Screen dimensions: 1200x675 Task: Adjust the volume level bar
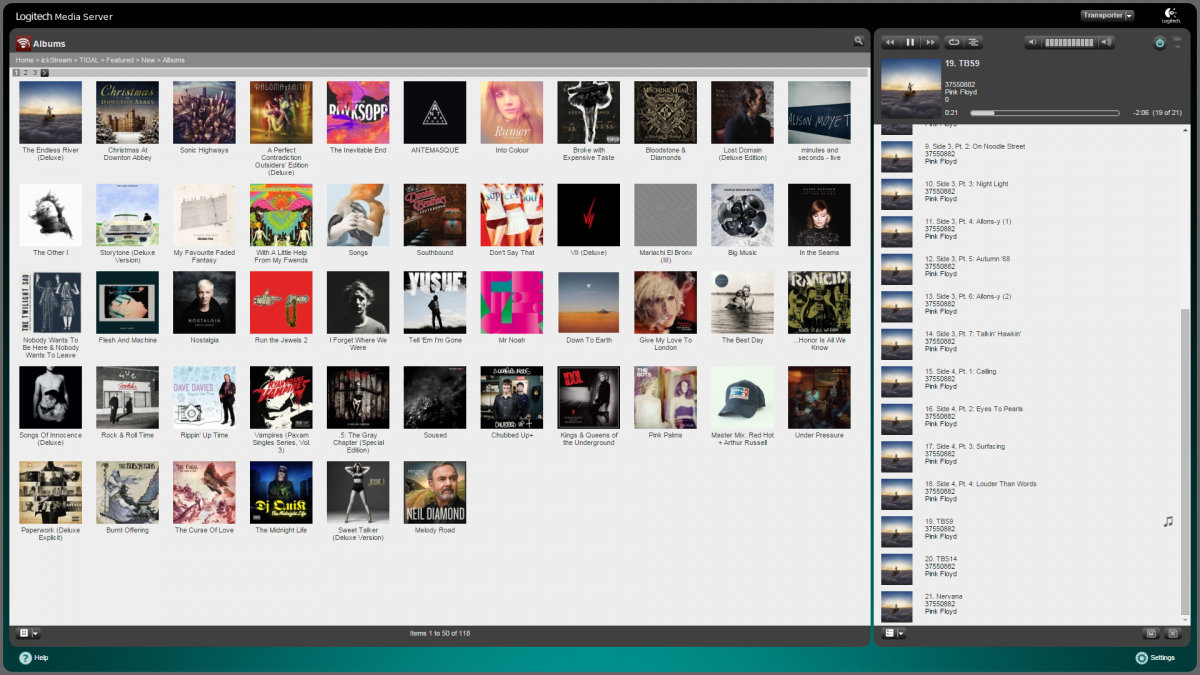point(1070,42)
